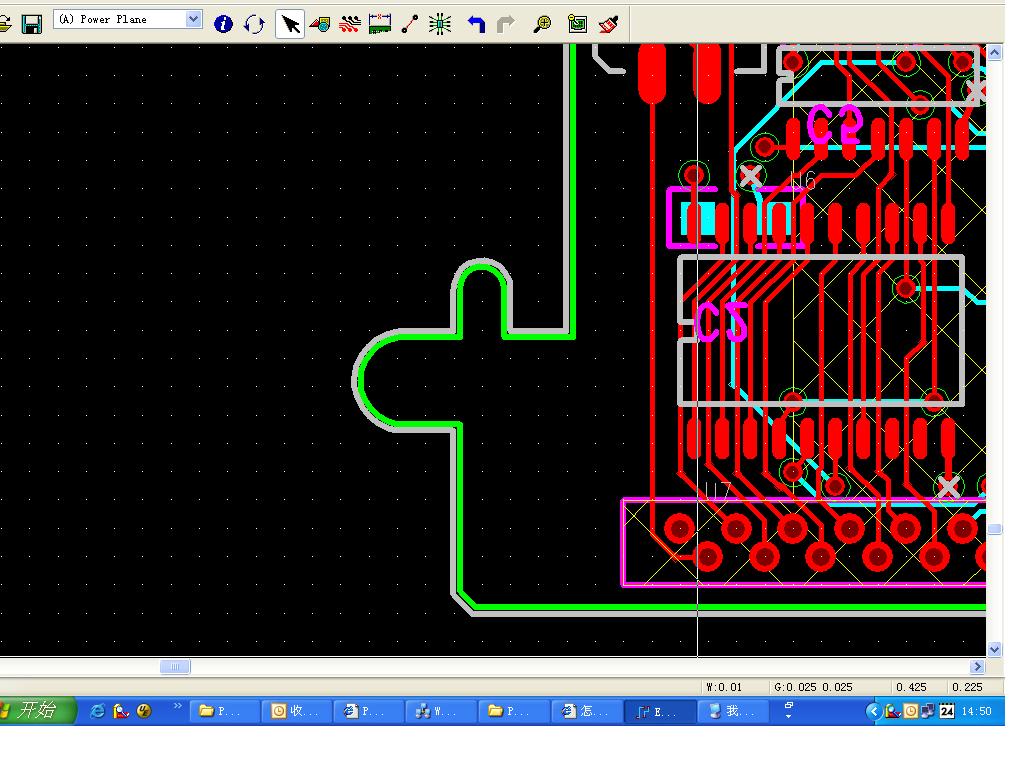Open the BGA toolbar chip icon

[440, 24]
